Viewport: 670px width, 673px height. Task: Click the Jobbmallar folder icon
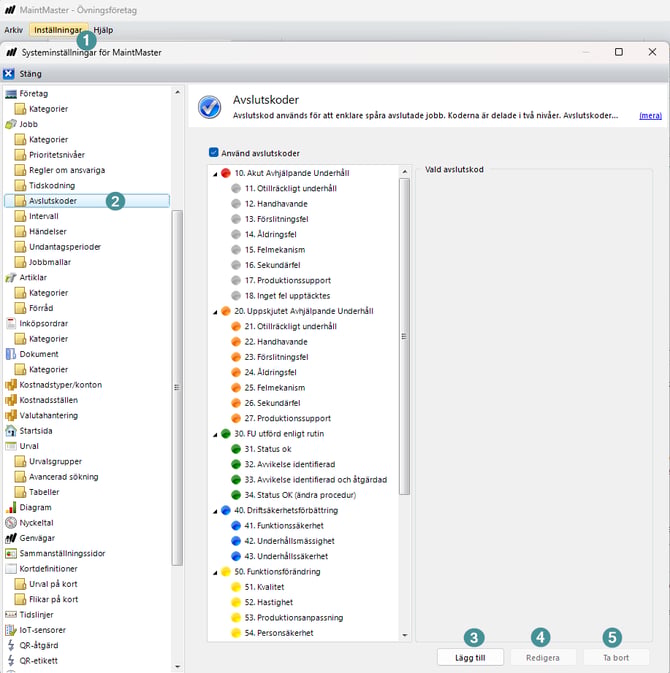coord(20,262)
